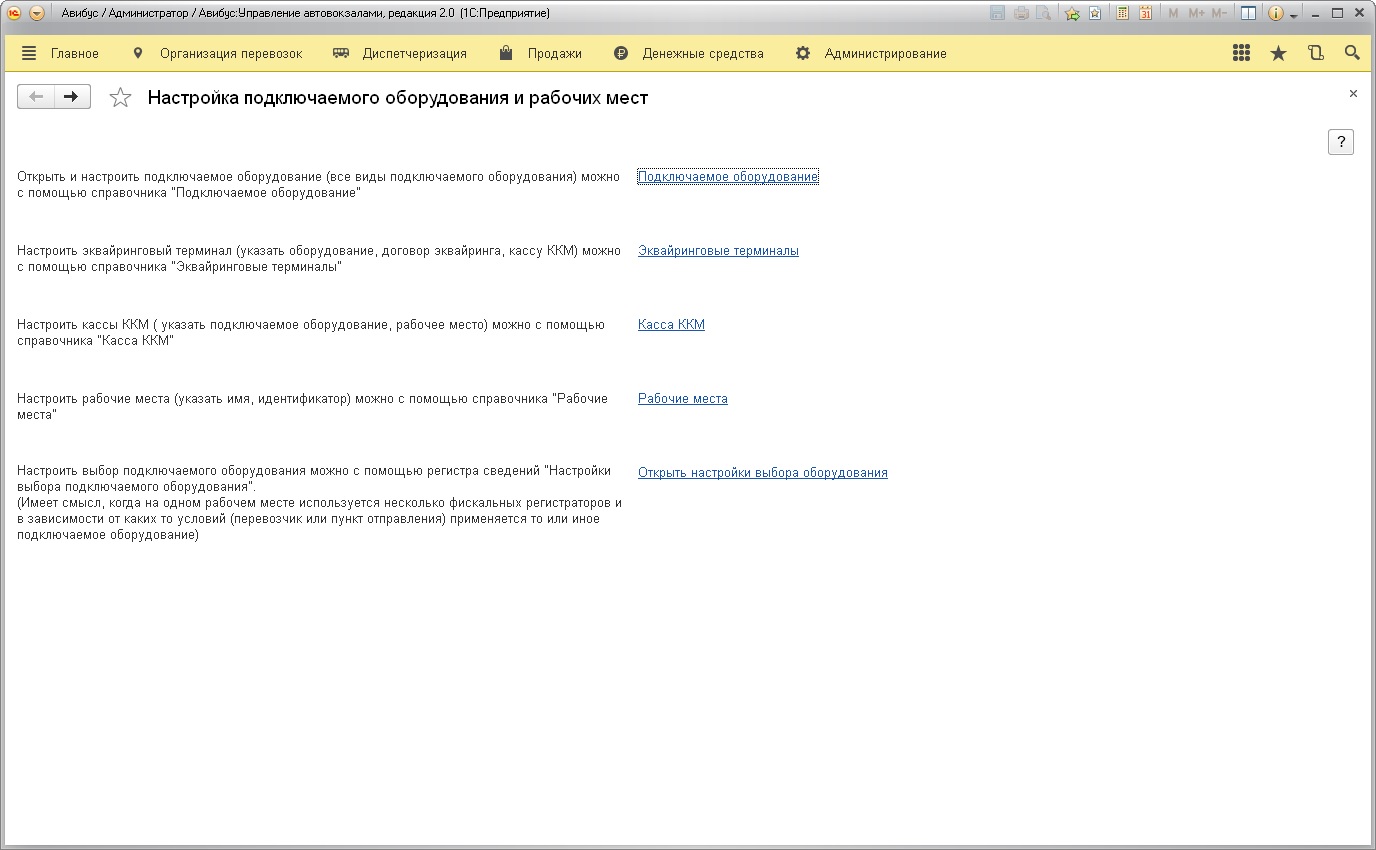Image resolution: width=1376 pixels, height=850 pixels.
Task: Expand the main menu dropdown arrow near 1C logo
Action: click(x=37, y=14)
